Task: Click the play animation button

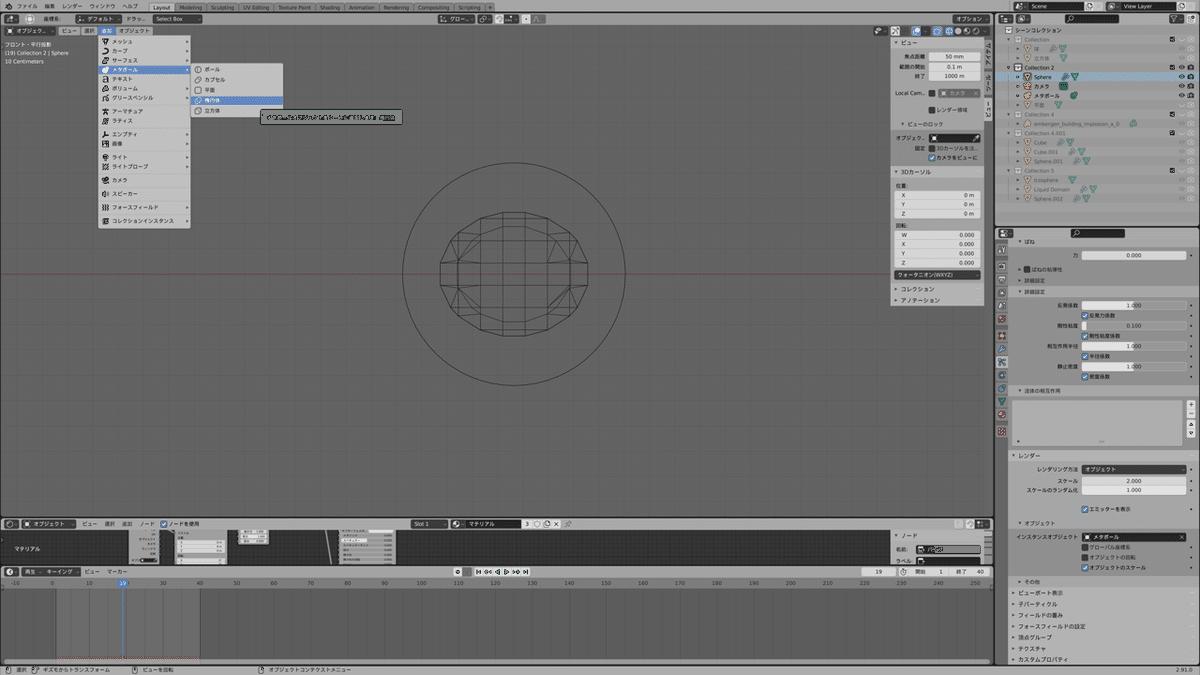Action: tap(505, 571)
